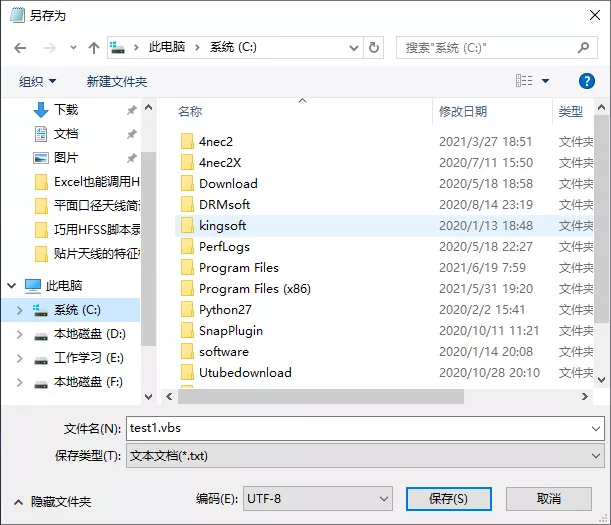
Task: Open 图片 quick access folder
Action: (66, 158)
